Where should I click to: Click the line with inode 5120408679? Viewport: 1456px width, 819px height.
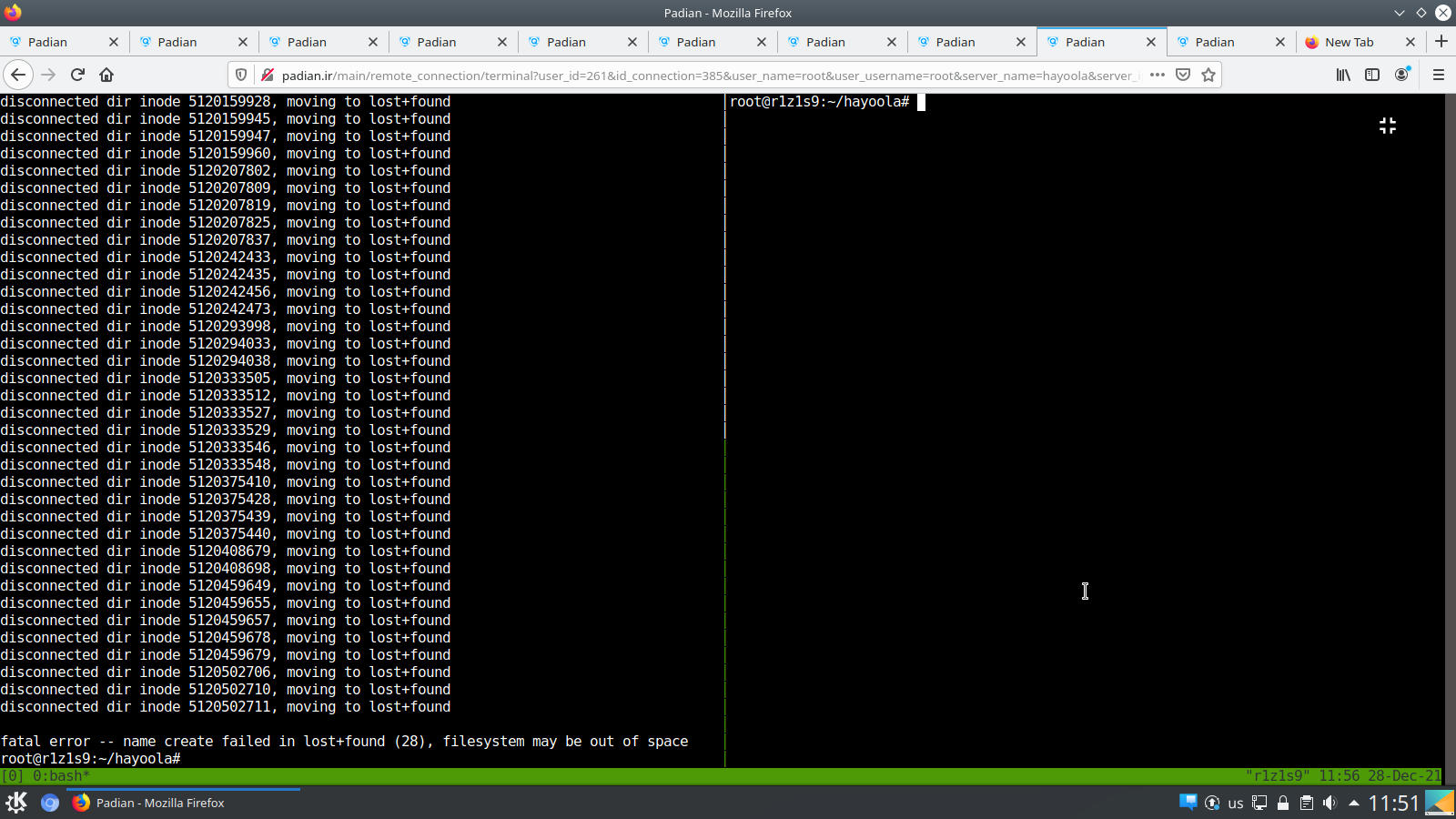click(x=226, y=551)
